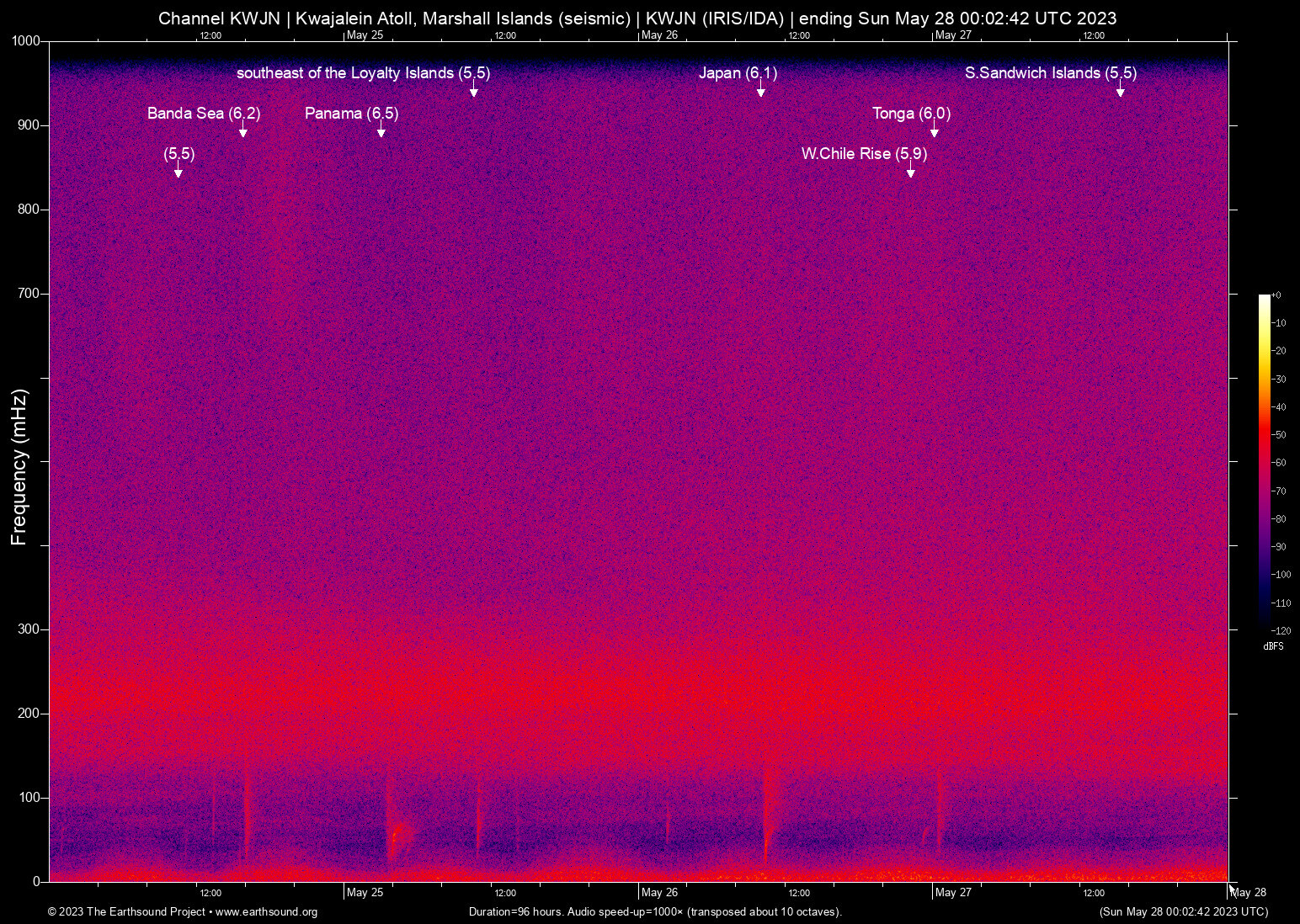
Task: Click the Japan (6.1) text label
Action: (738, 73)
